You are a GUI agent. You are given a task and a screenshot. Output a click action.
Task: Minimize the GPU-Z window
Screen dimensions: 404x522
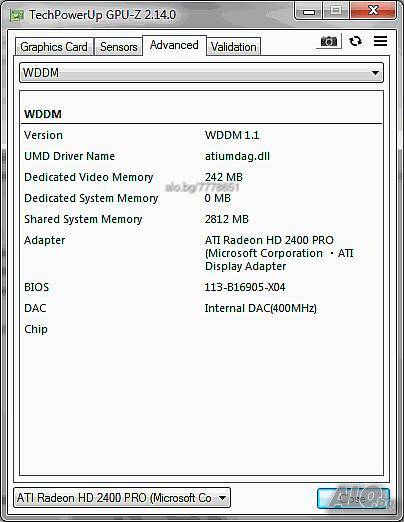coord(309,12)
